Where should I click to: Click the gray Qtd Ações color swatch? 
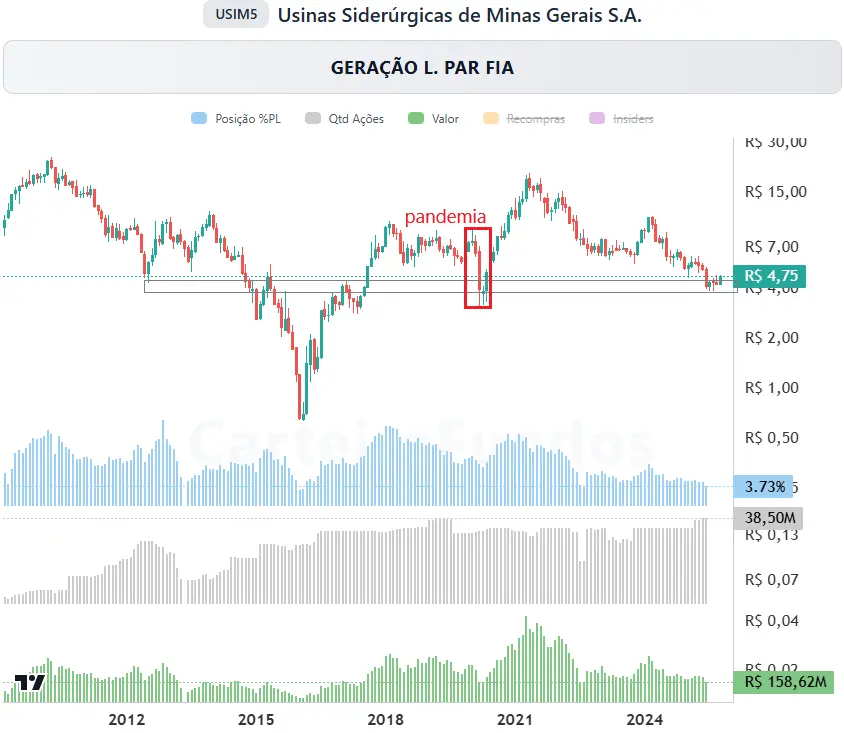point(313,118)
